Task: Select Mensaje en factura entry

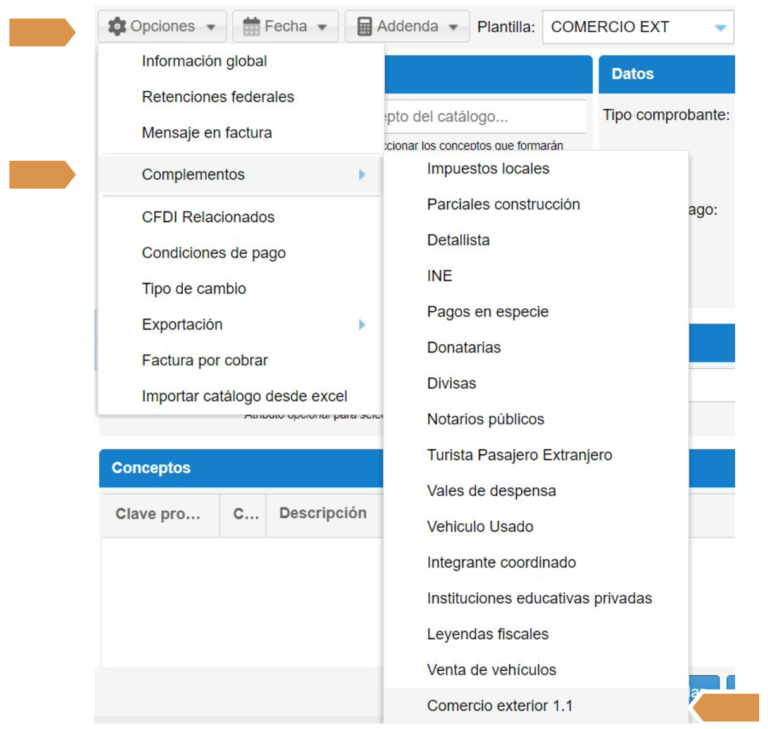Action: click(206, 133)
